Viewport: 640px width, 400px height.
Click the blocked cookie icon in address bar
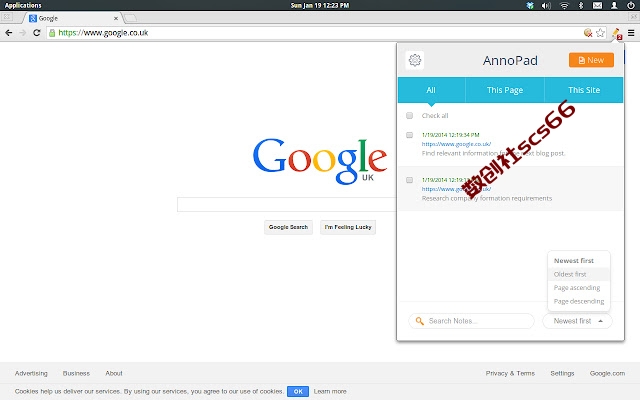[588, 33]
